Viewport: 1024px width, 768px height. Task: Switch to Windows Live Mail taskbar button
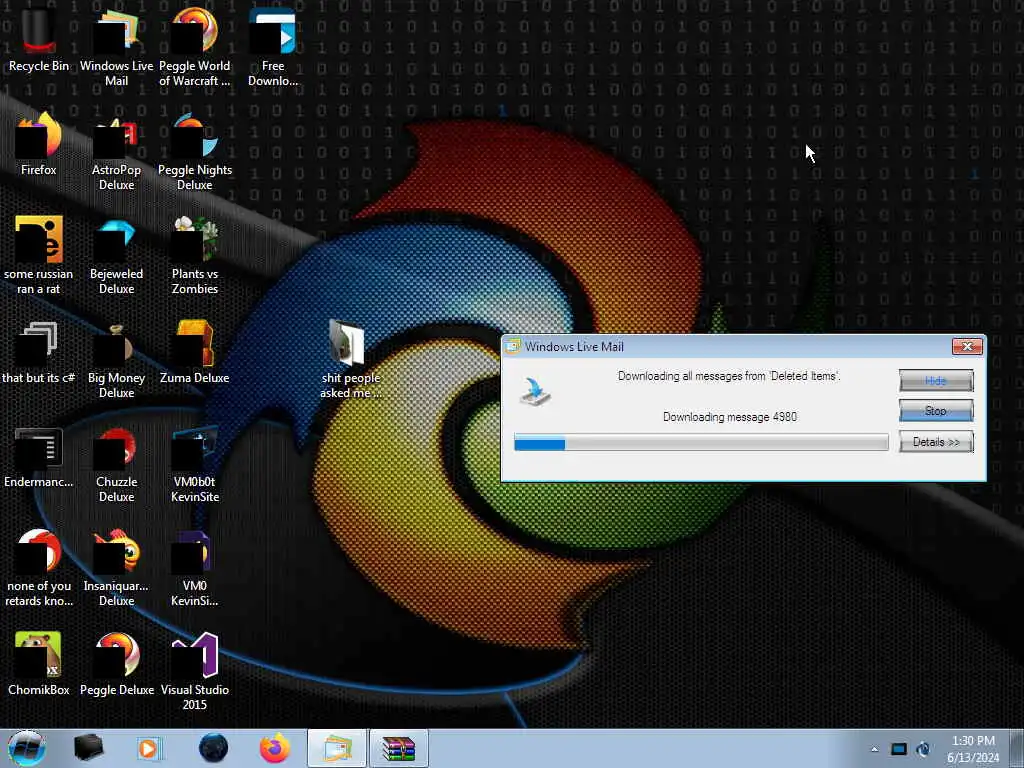click(337, 748)
